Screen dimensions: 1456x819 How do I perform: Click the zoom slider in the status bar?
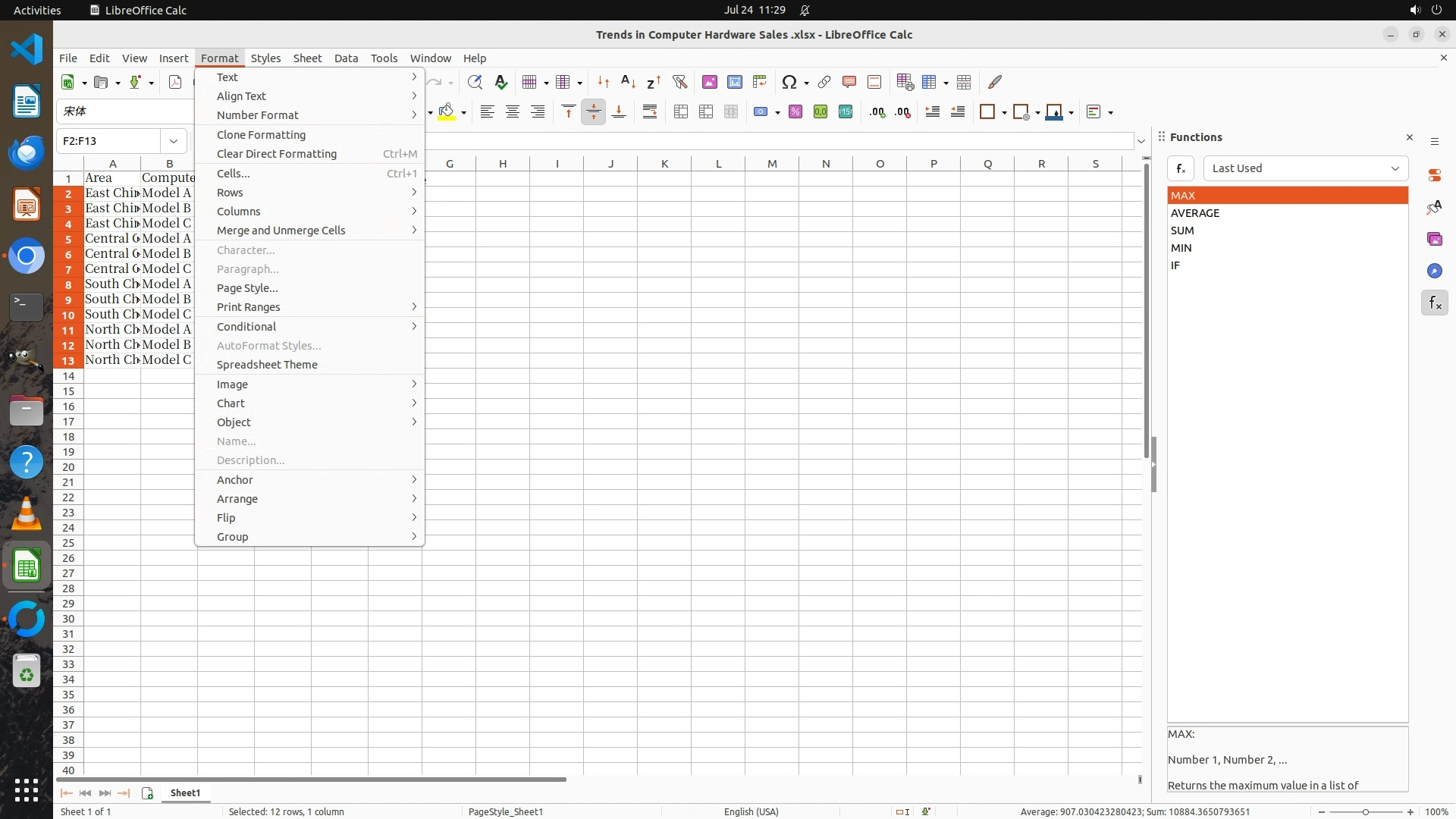[1365, 811]
